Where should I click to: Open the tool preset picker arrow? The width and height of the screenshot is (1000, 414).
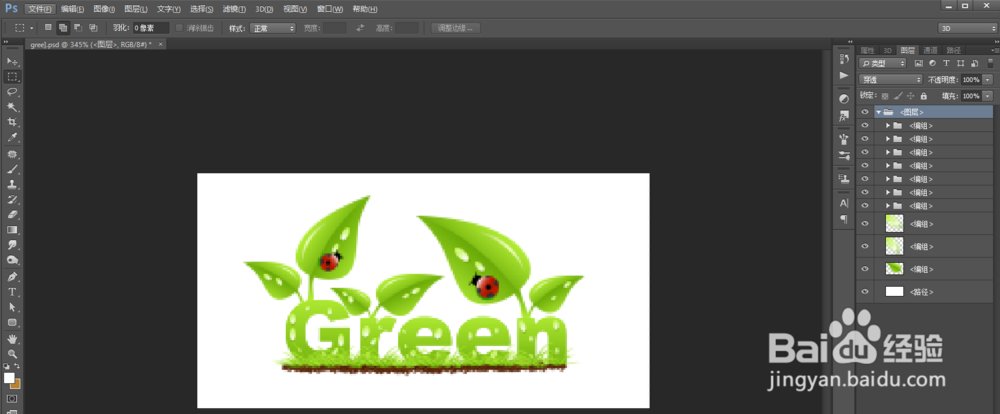[32, 28]
